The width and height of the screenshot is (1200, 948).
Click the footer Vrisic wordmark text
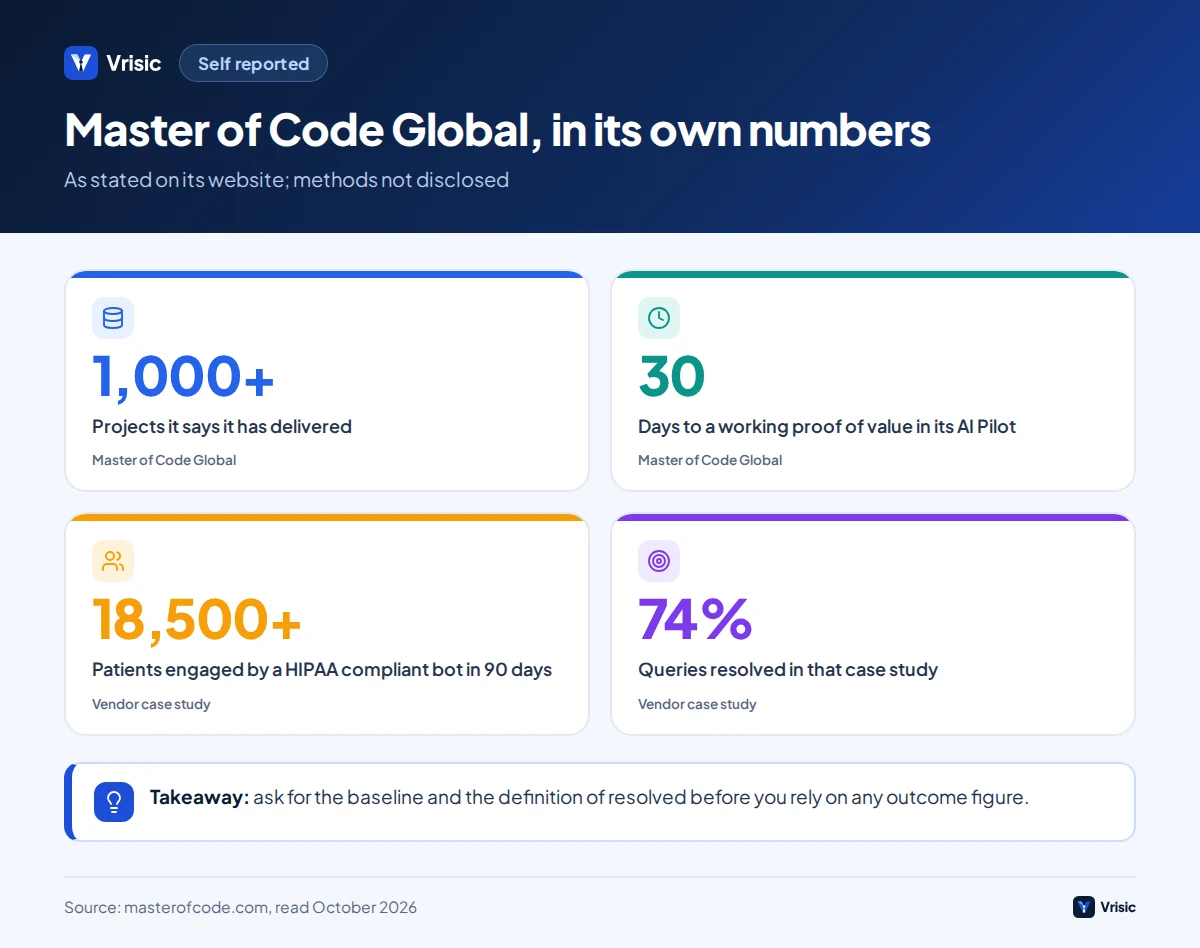[x=1118, y=907]
